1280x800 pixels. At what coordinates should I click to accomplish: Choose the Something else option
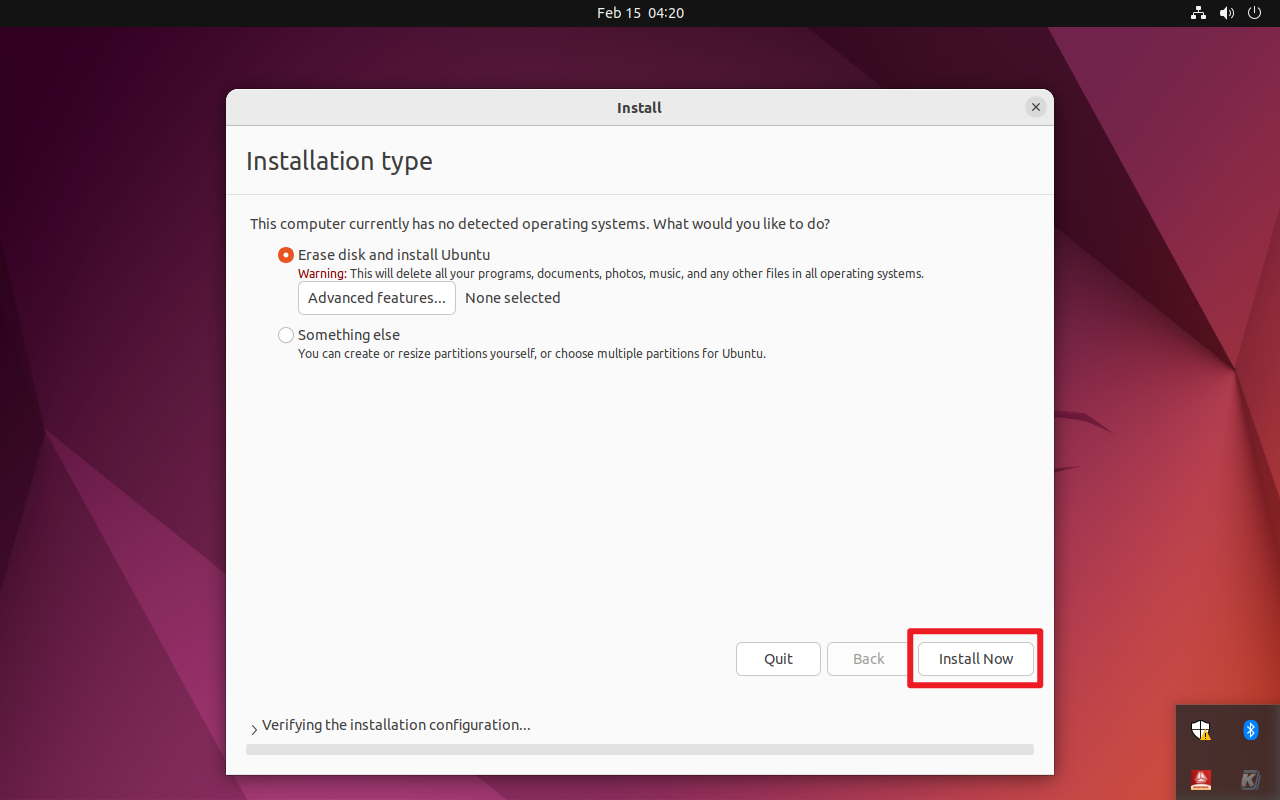[286, 335]
